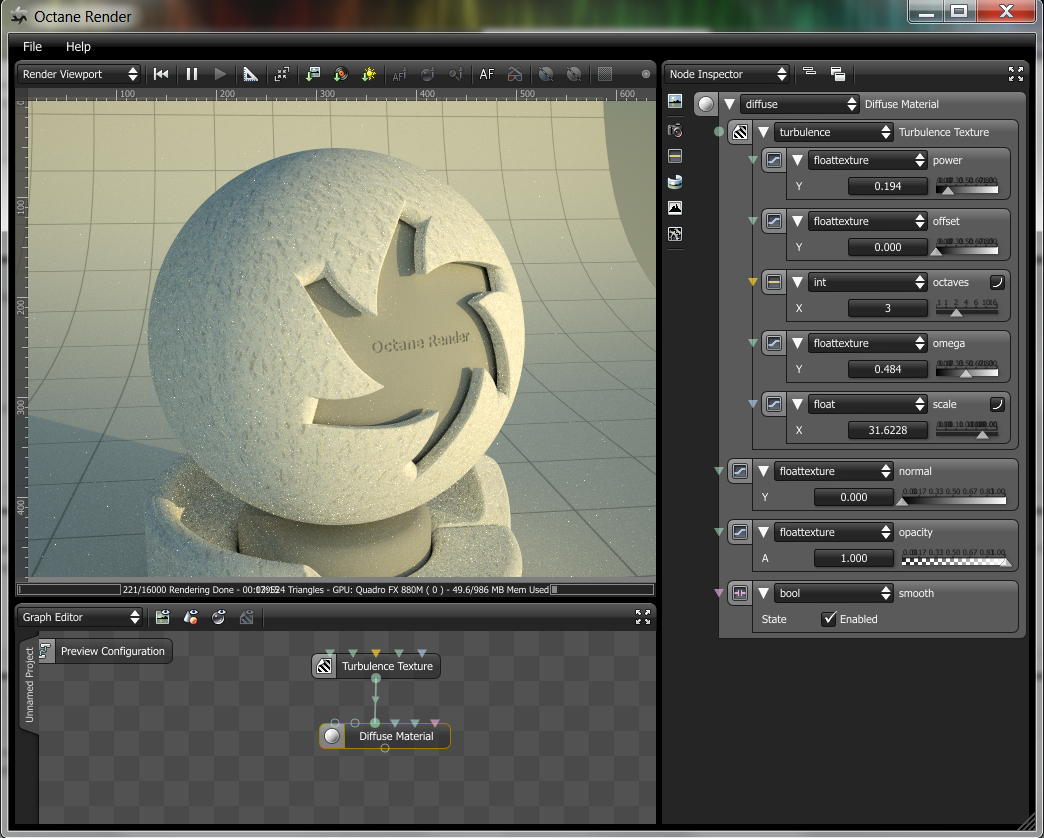Maximize the Graph Editor panel
Viewport: 1044px width, 838px height.
point(643,617)
